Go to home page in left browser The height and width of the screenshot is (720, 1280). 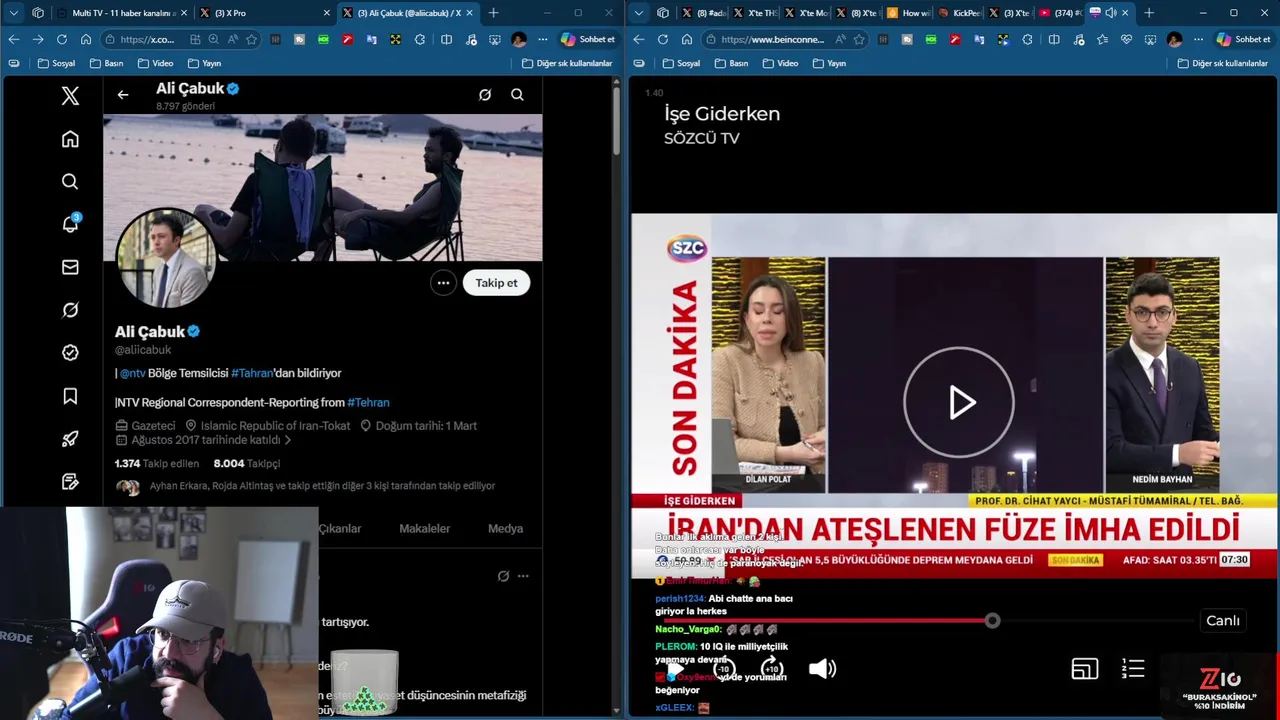[x=86, y=39]
